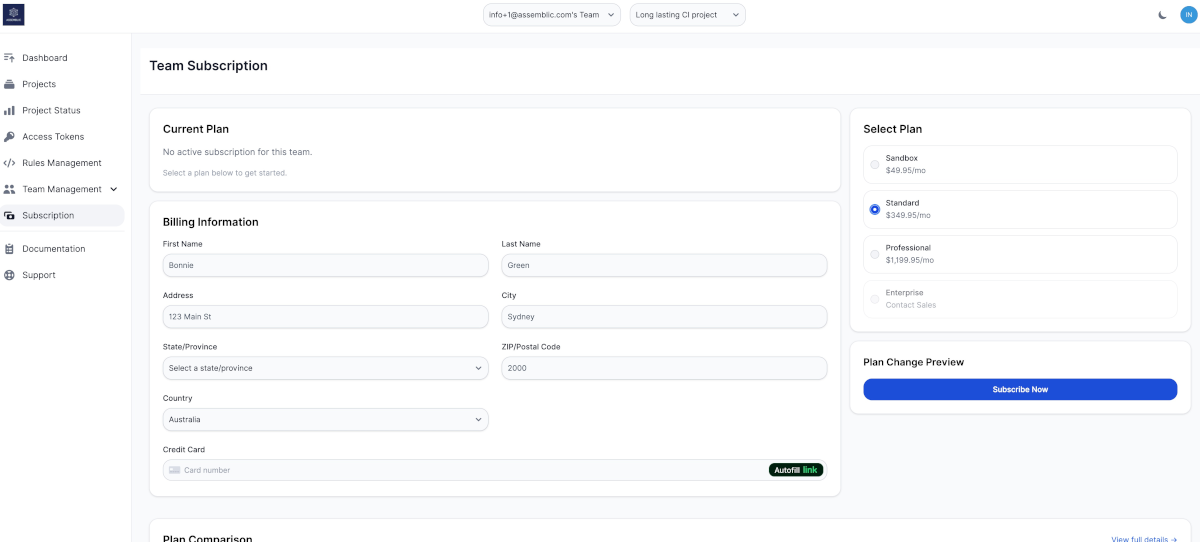Click the Subscription card icon
The image size is (1200, 542).
9,215
